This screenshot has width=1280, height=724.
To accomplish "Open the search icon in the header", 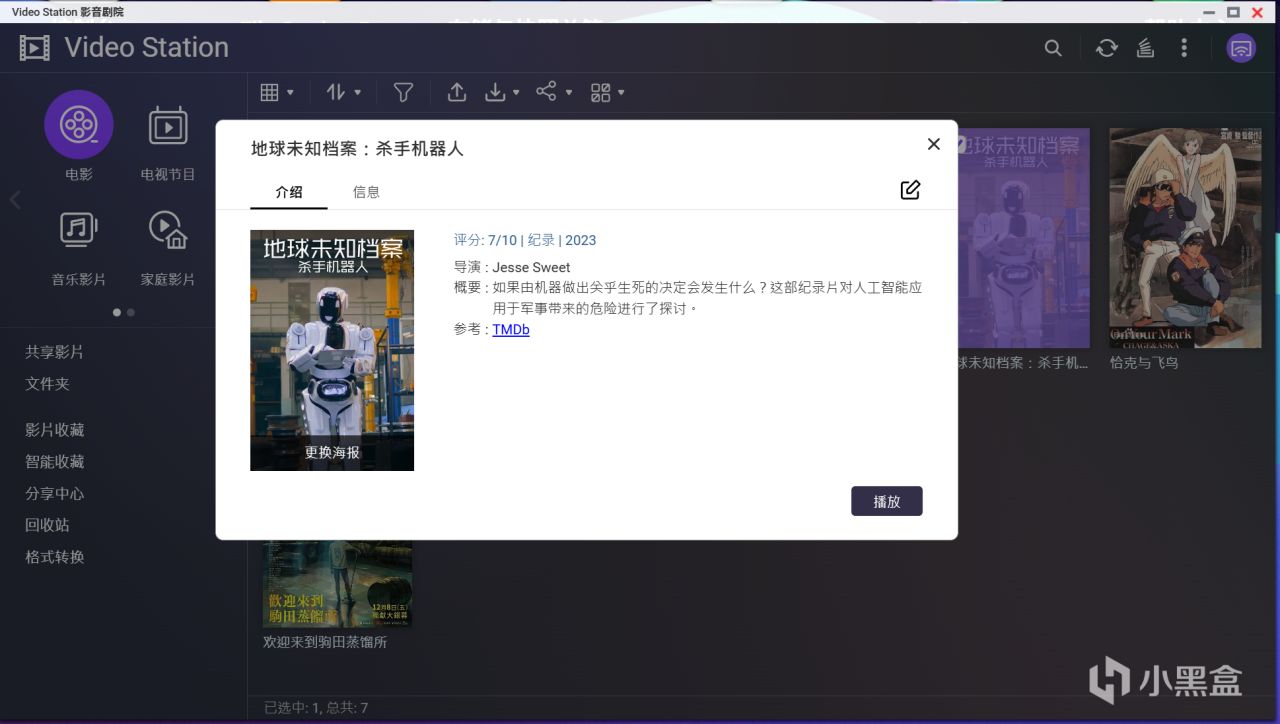I will pos(1053,48).
